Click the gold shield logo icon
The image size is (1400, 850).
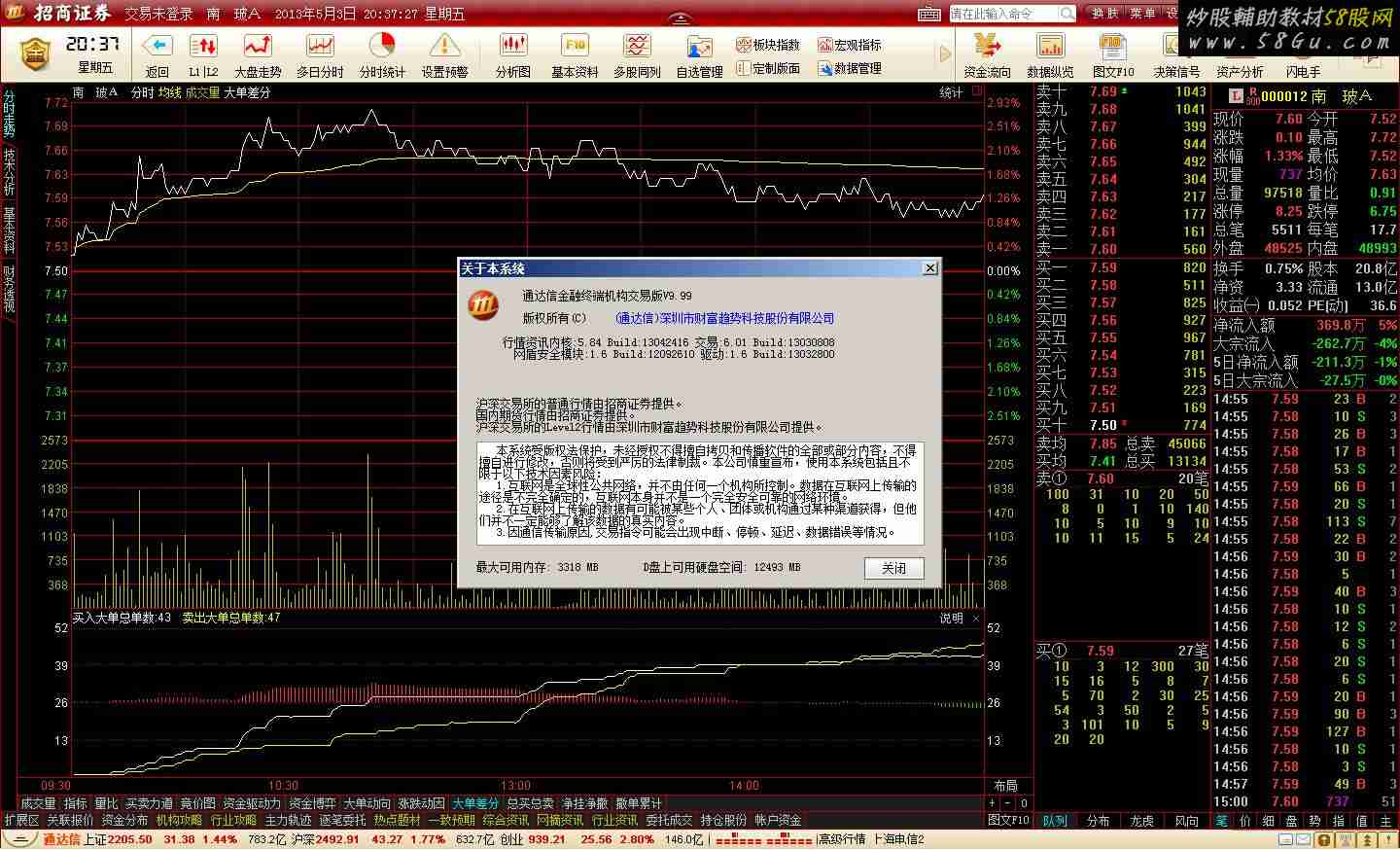(35, 54)
